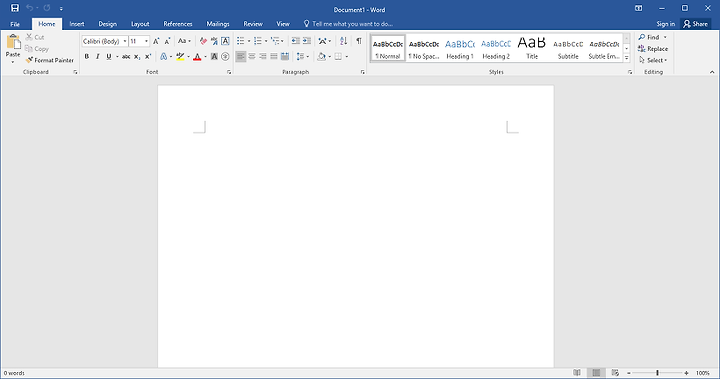Open the File menu tab
This screenshot has width=720, height=379.
(15, 24)
